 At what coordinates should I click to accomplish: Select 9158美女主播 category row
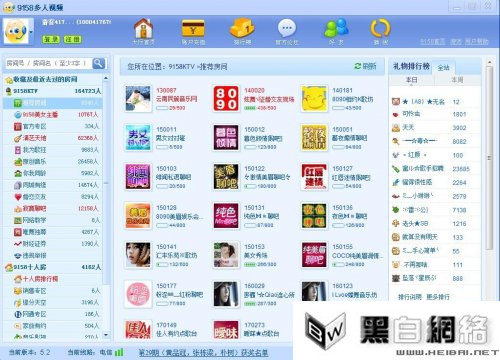53,115
